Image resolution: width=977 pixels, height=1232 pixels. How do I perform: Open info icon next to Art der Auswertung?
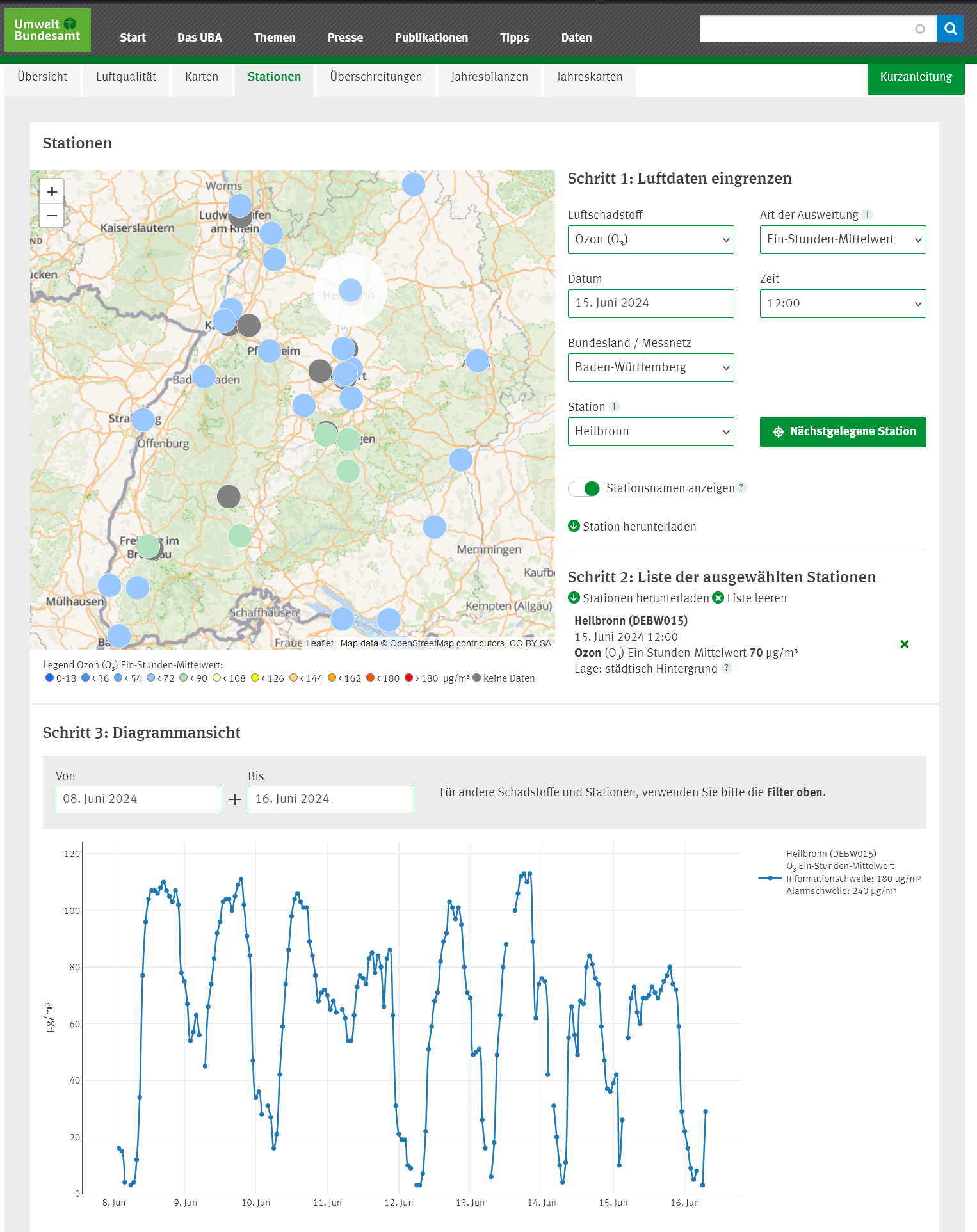coord(868,214)
